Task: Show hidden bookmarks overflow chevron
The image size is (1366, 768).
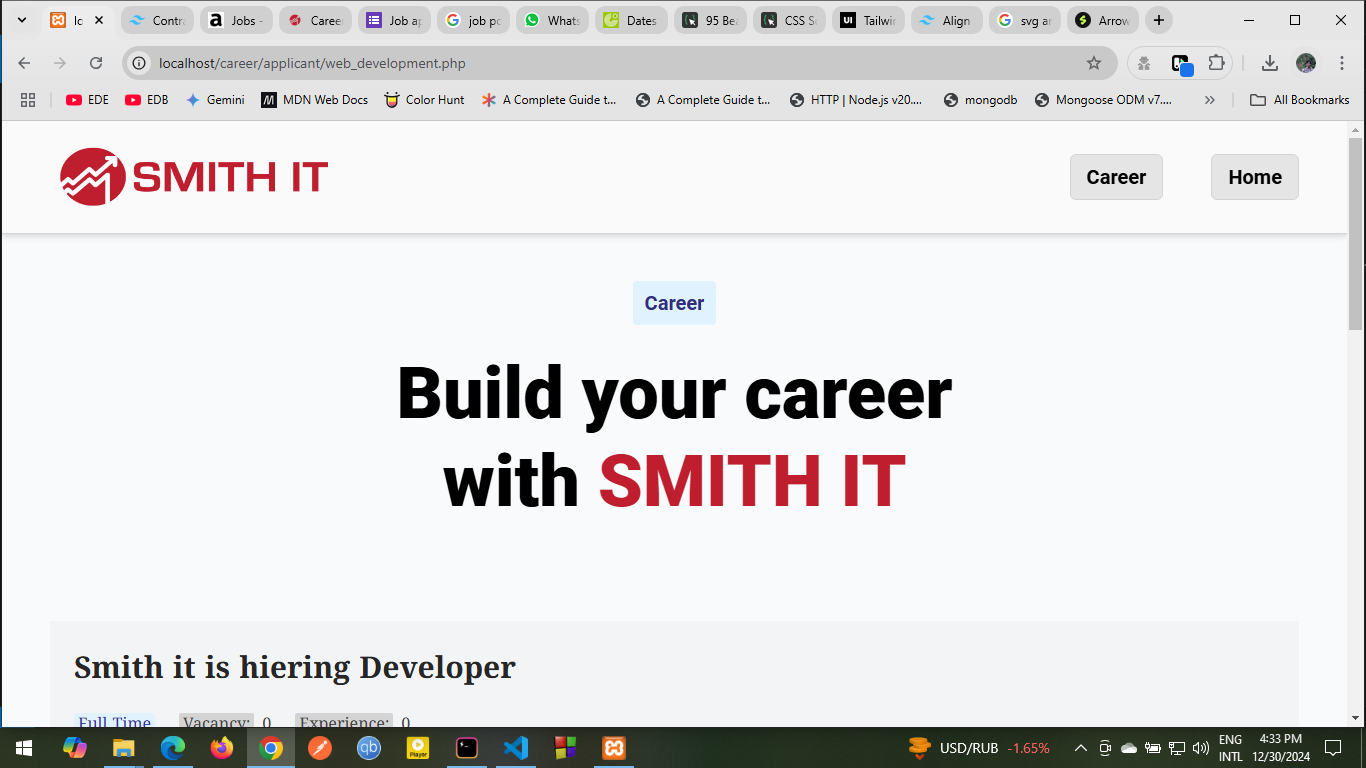Action: (1210, 100)
